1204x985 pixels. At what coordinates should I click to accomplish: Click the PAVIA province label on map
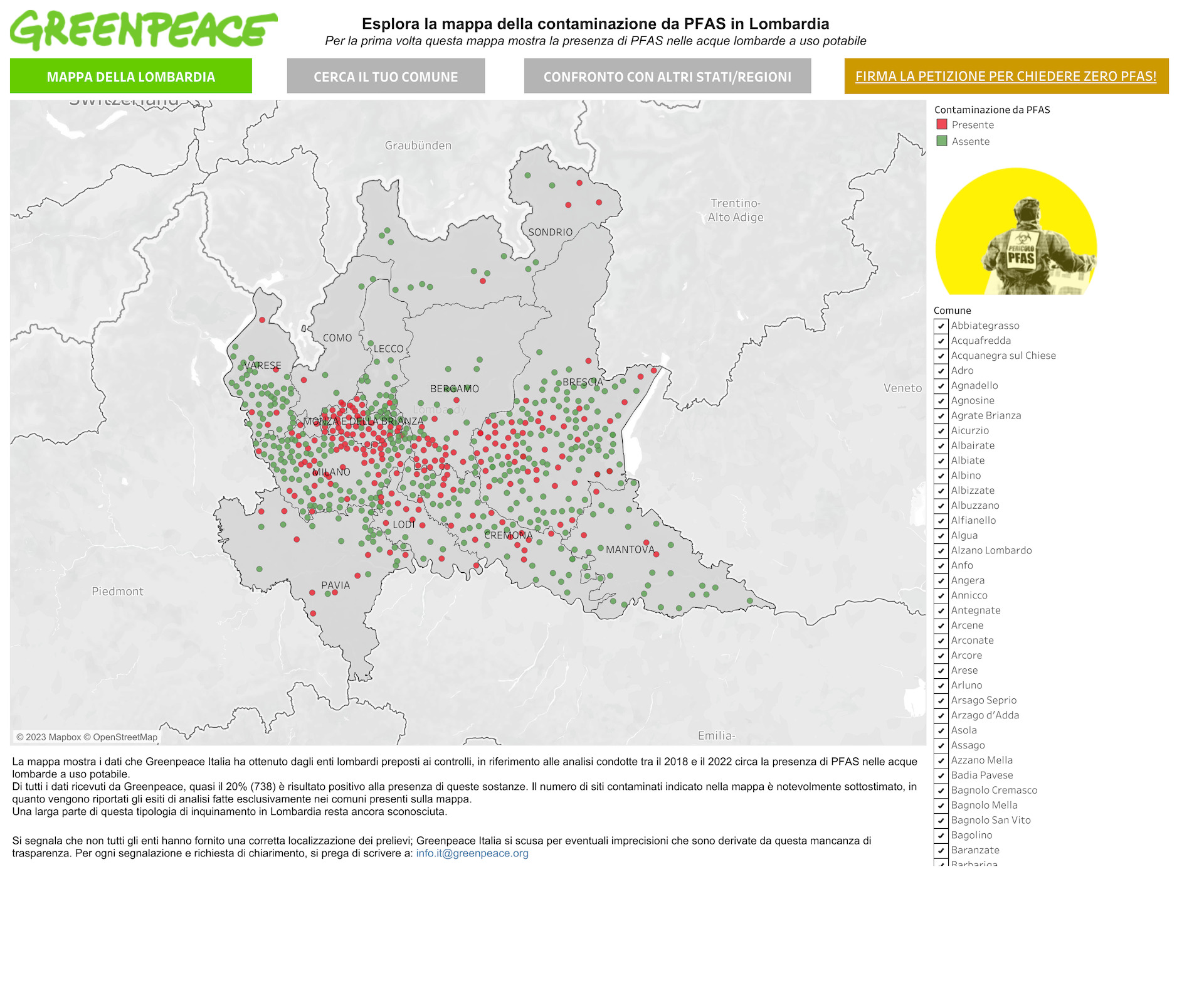335,585
